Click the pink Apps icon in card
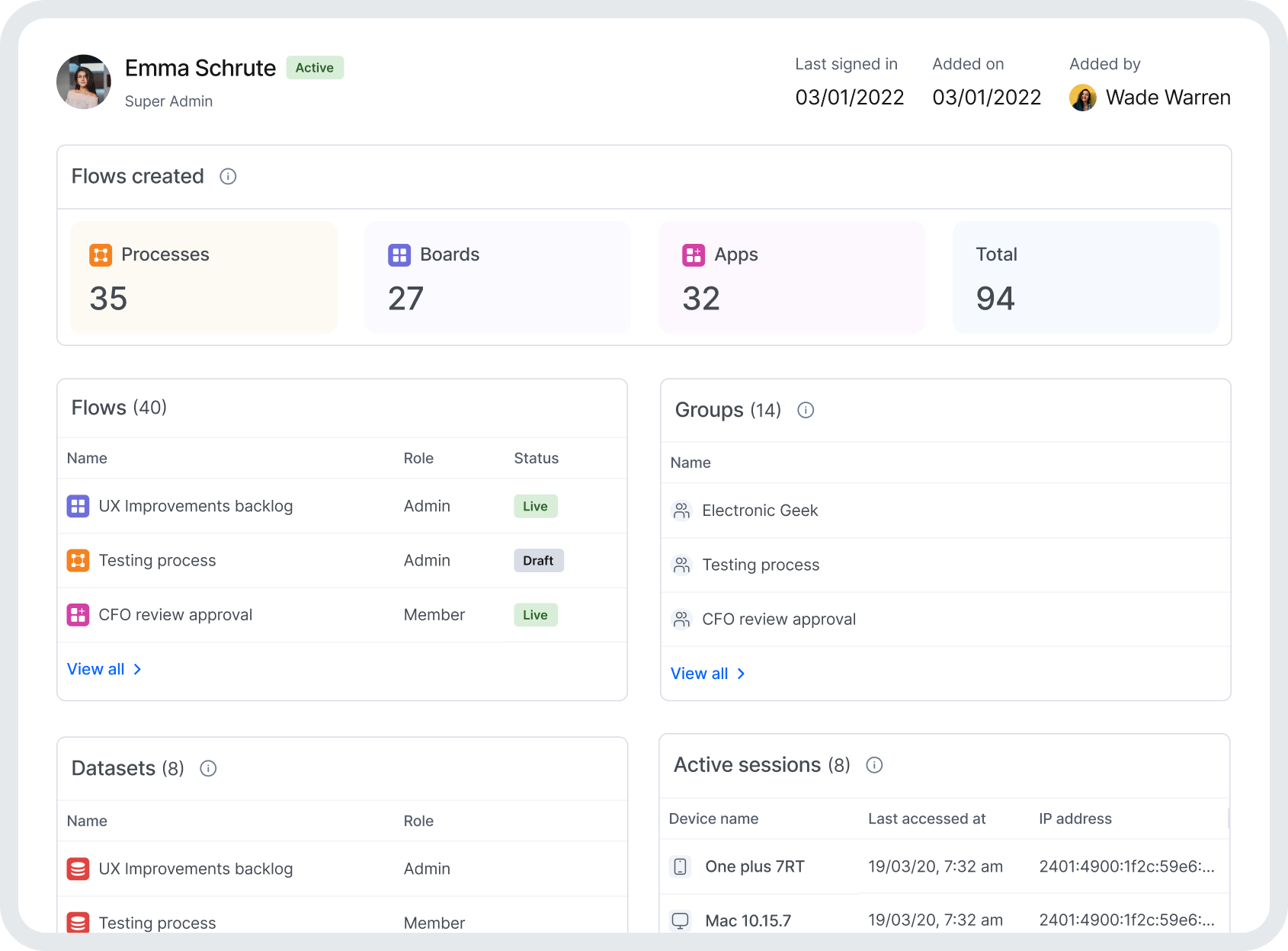This screenshot has height=951, width=1288. click(694, 255)
